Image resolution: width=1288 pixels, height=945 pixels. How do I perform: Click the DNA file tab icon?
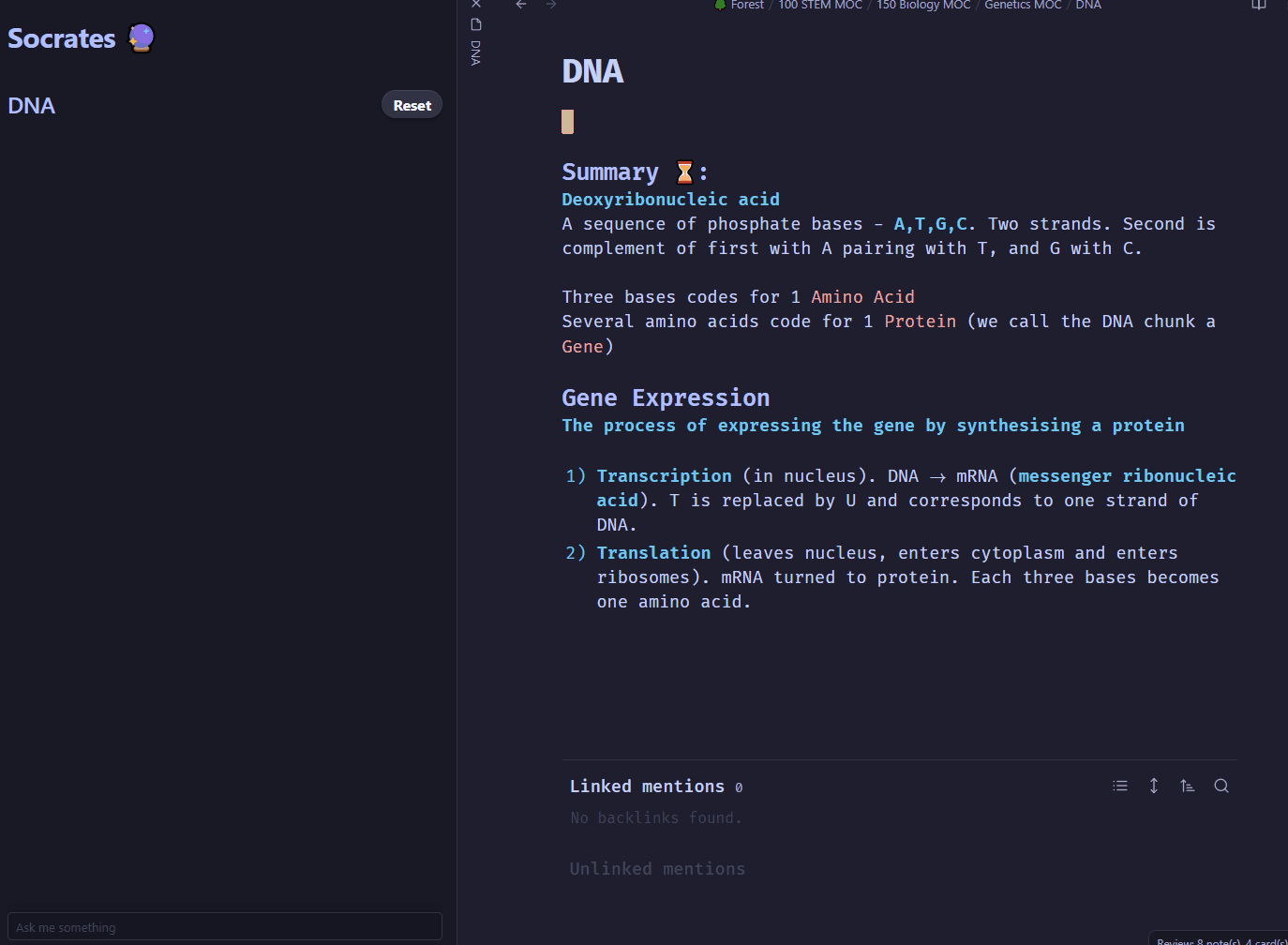(x=476, y=24)
